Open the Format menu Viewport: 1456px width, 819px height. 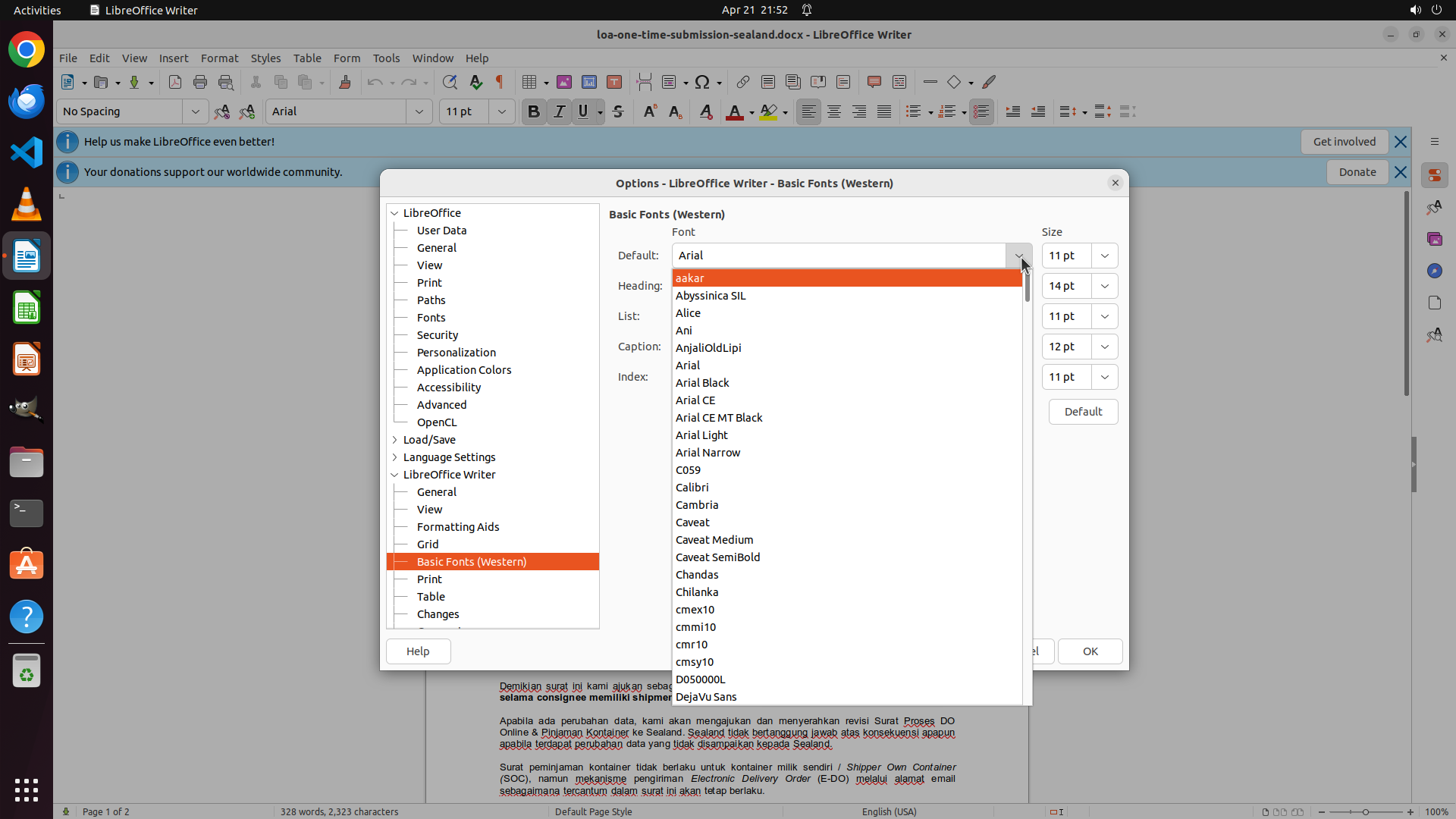[x=219, y=58]
